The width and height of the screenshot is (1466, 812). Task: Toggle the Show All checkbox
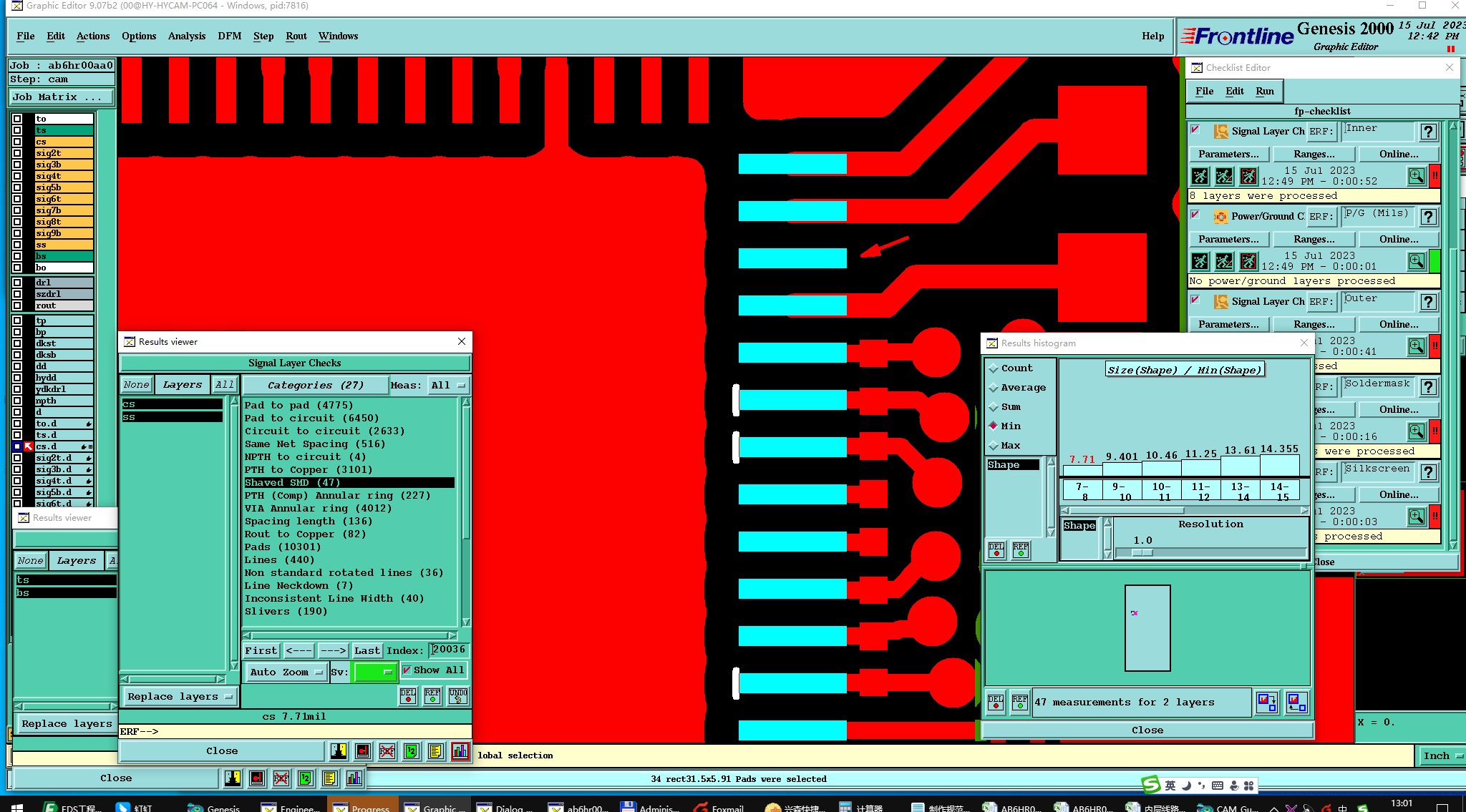tap(407, 670)
